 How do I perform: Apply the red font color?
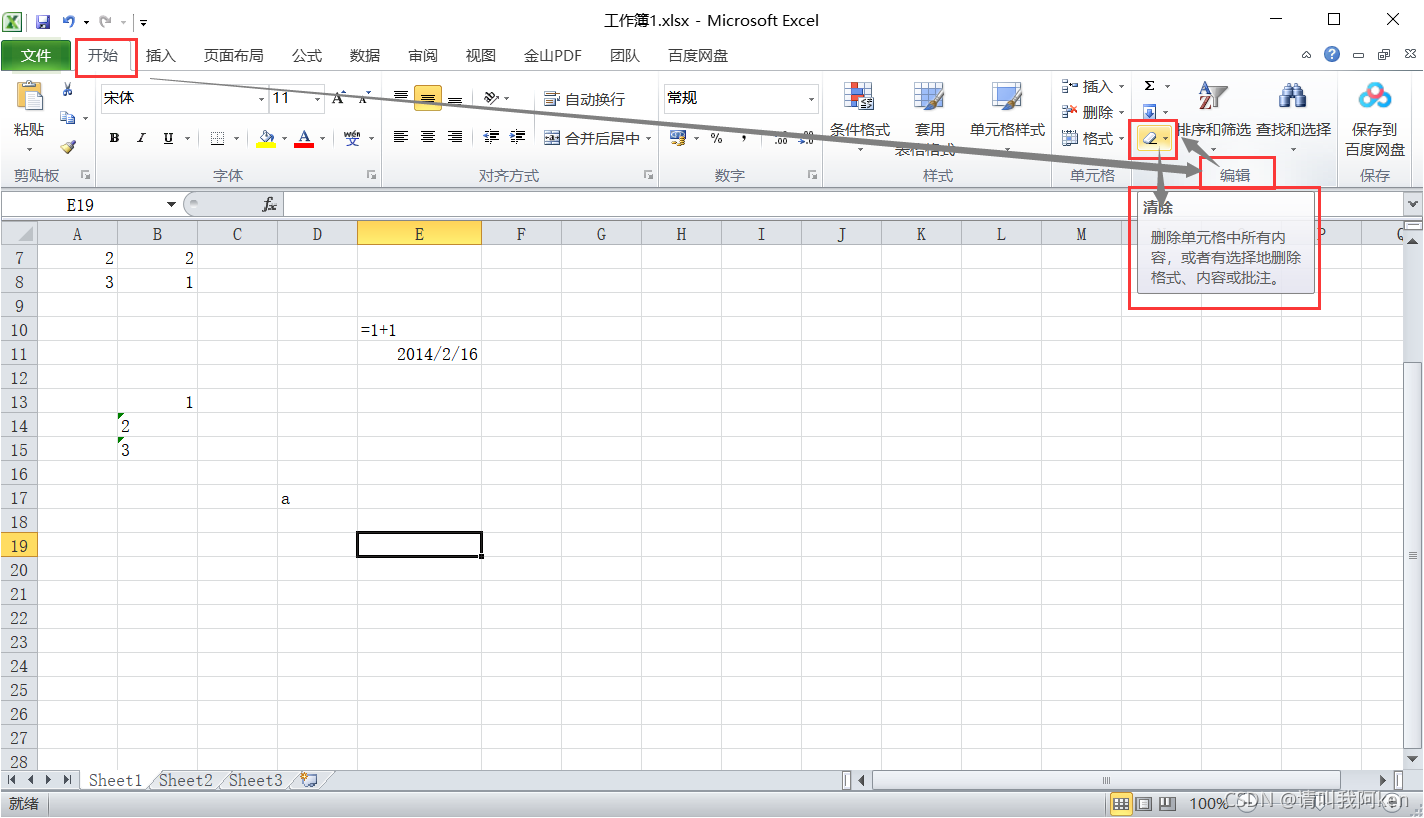tap(304, 139)
